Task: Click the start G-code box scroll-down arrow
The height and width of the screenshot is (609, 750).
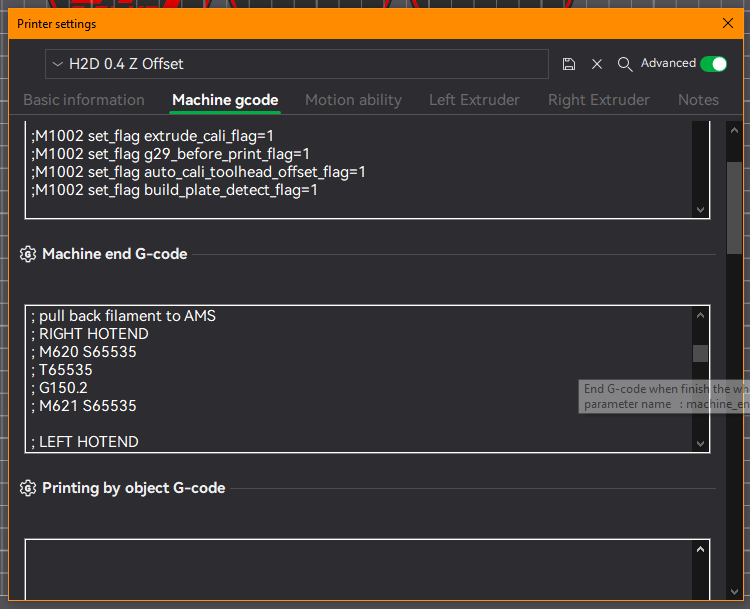Action: pos(700,210)
